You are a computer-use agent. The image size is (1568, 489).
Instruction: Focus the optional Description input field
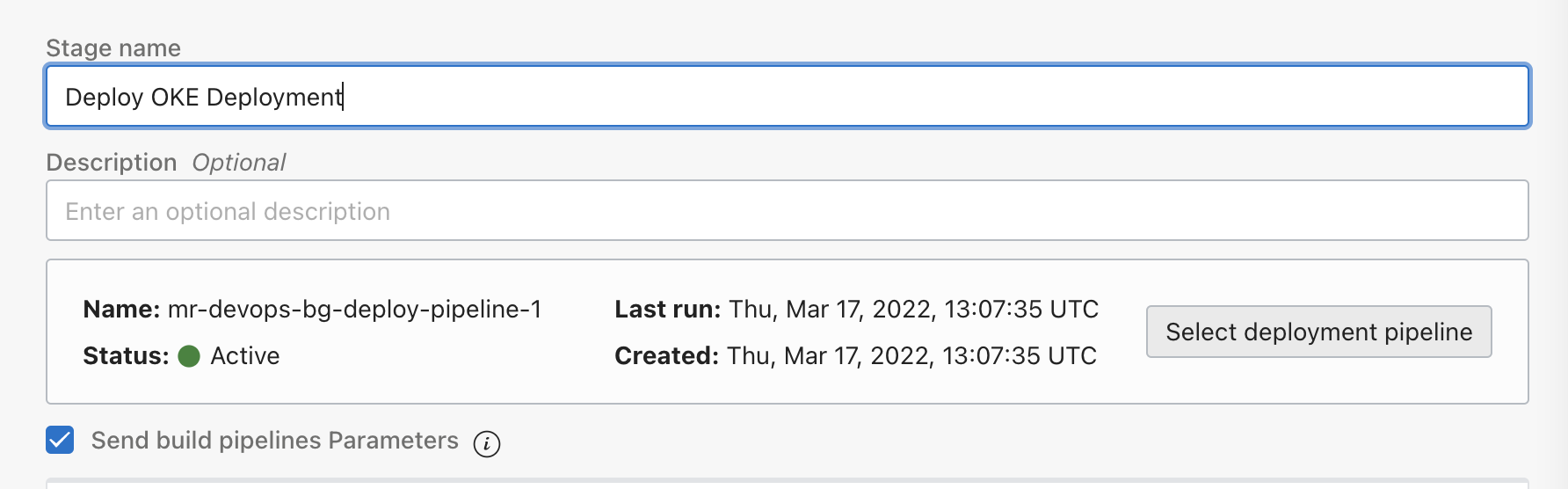(x=787, y=211)
